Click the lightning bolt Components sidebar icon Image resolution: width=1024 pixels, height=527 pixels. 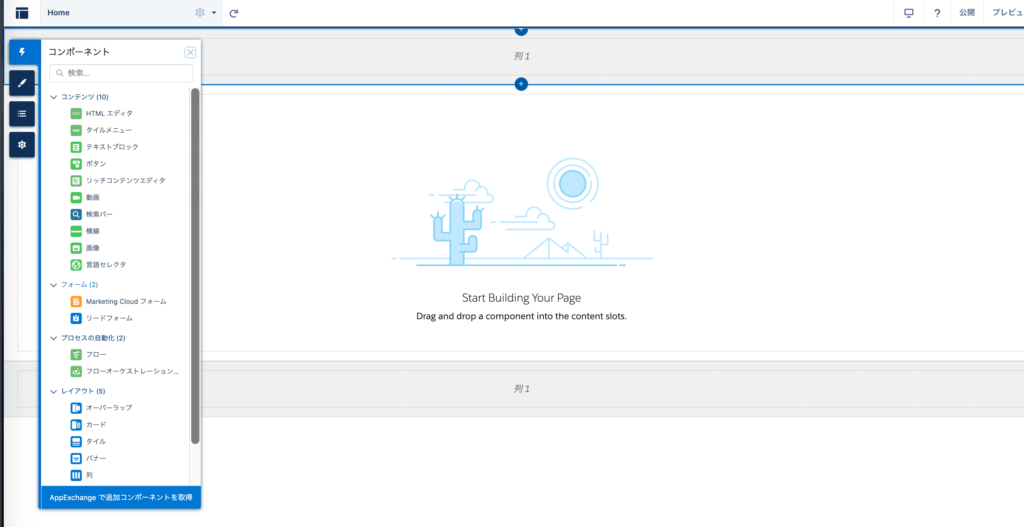point(22,52)
